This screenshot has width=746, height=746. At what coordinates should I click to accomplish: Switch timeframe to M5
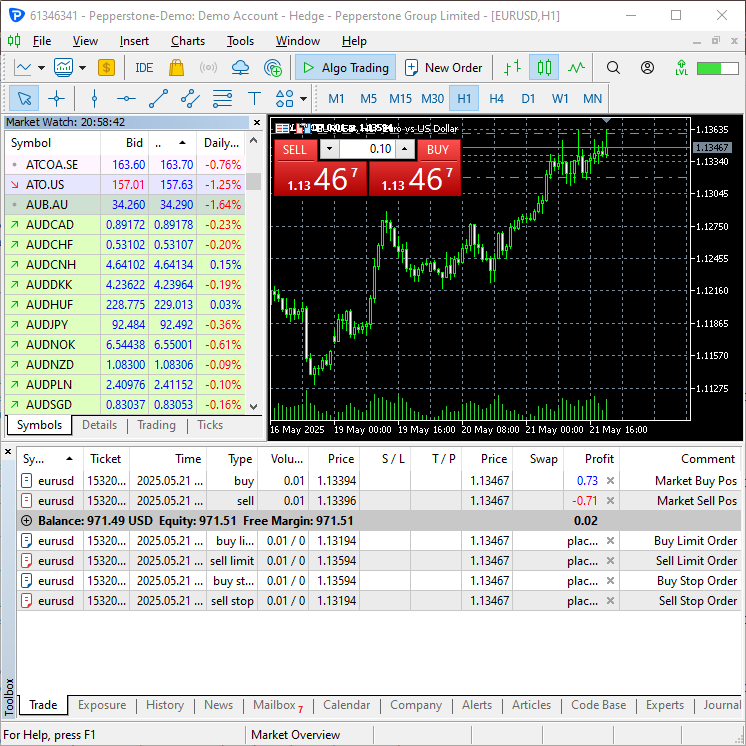click(x=368, y=98)
